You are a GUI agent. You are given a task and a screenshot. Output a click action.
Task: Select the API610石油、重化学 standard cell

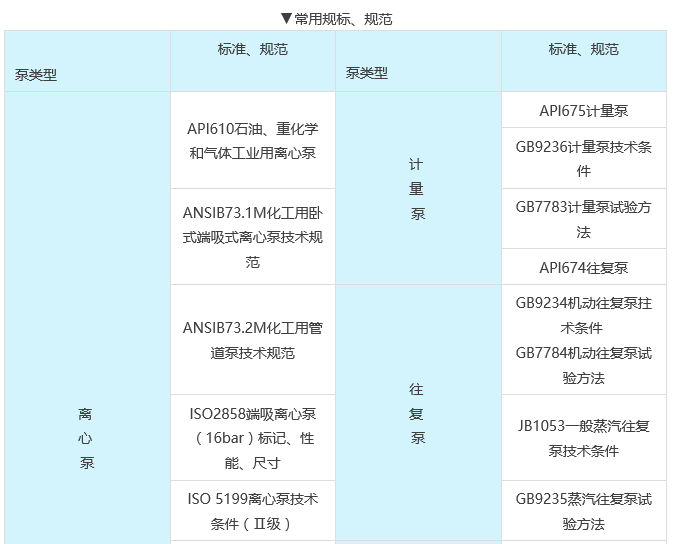tap(252, 141)
